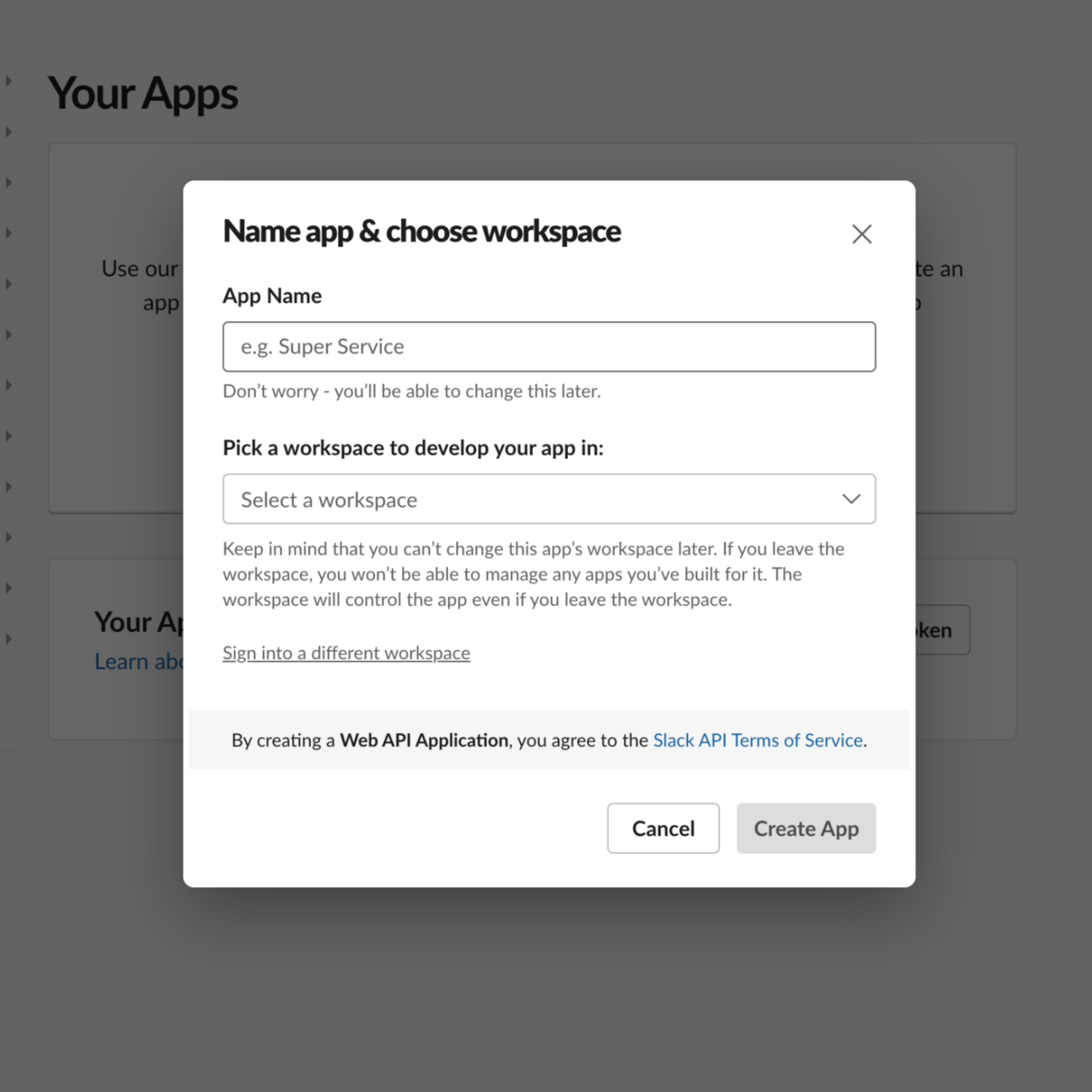Click the "Keep in mind" workspace warning text

coord(534,574)
